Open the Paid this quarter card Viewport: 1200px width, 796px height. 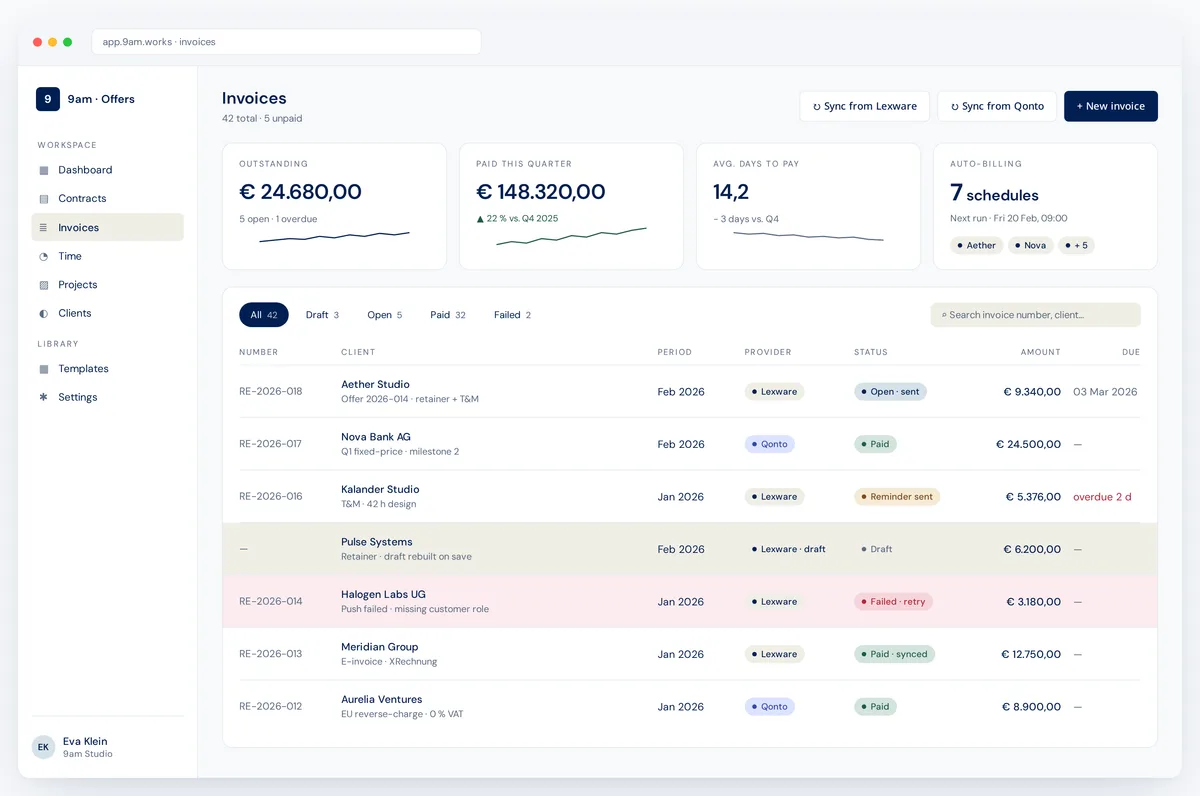click(x=571, y=206)
